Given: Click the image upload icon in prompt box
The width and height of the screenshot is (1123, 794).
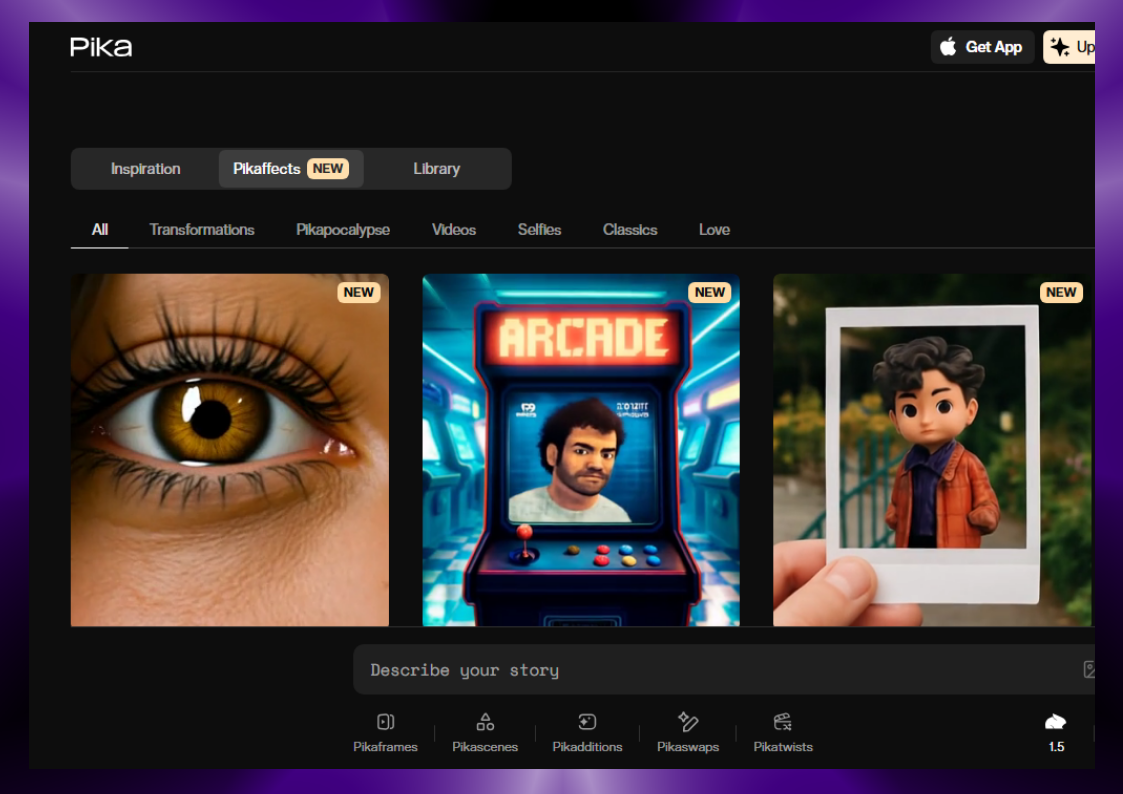Looking at the screenshot, I should click(x=1089, y=669).
